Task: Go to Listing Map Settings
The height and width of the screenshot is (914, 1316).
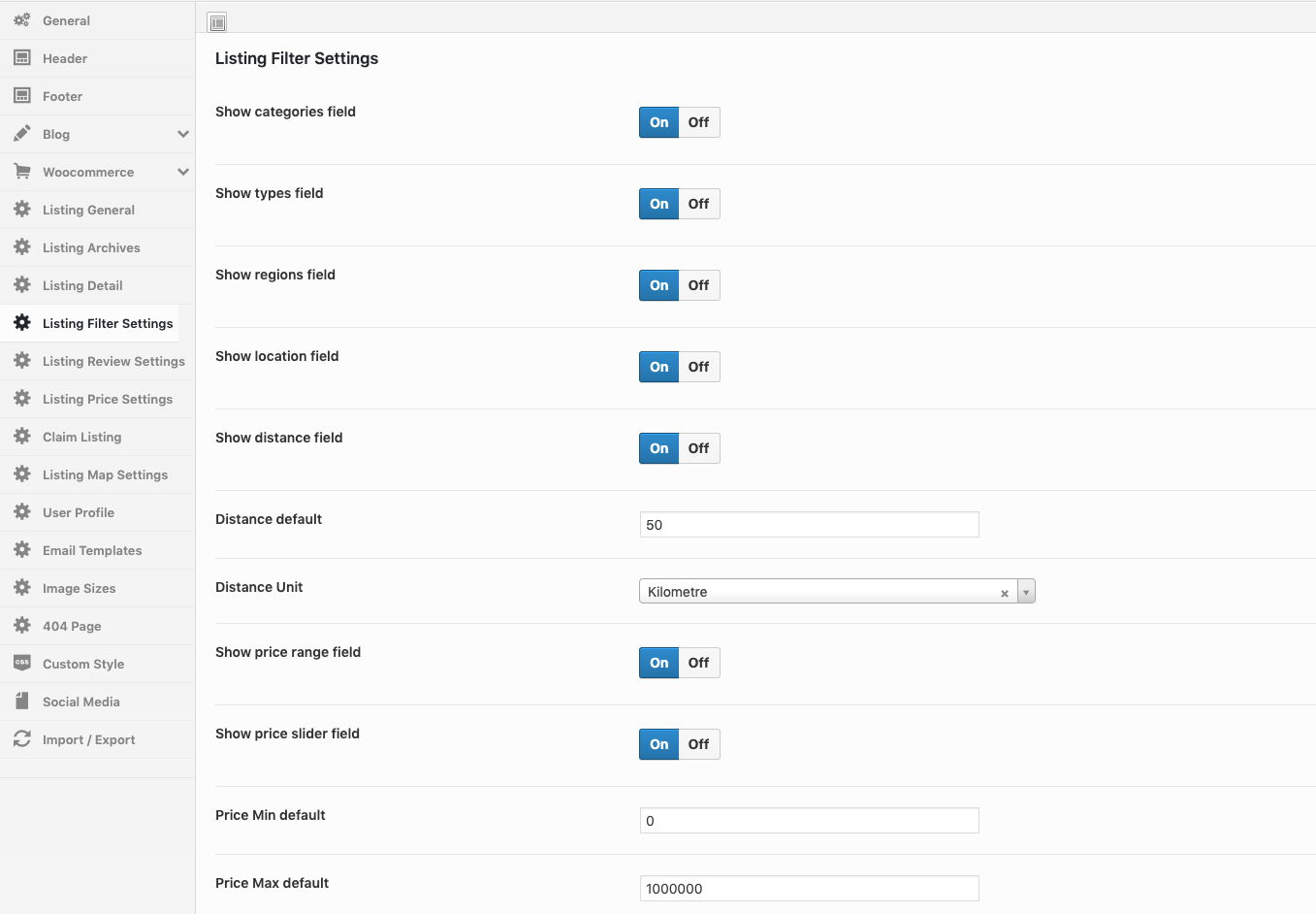Action: (x=105, y=474)
